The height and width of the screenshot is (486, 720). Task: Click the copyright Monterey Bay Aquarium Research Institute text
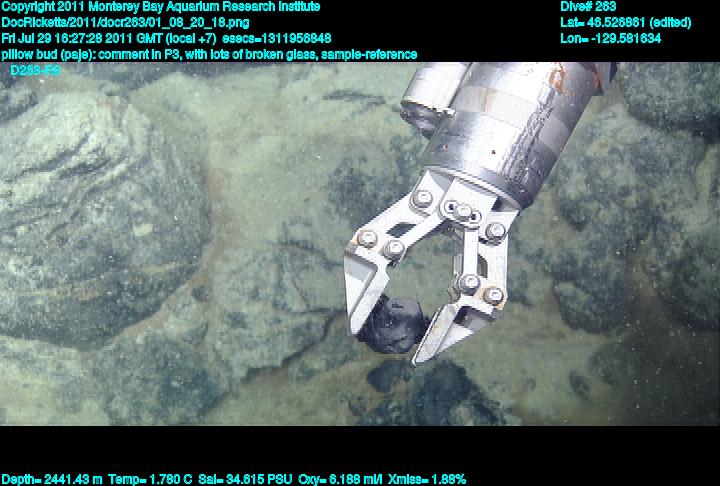click(160, 7)
